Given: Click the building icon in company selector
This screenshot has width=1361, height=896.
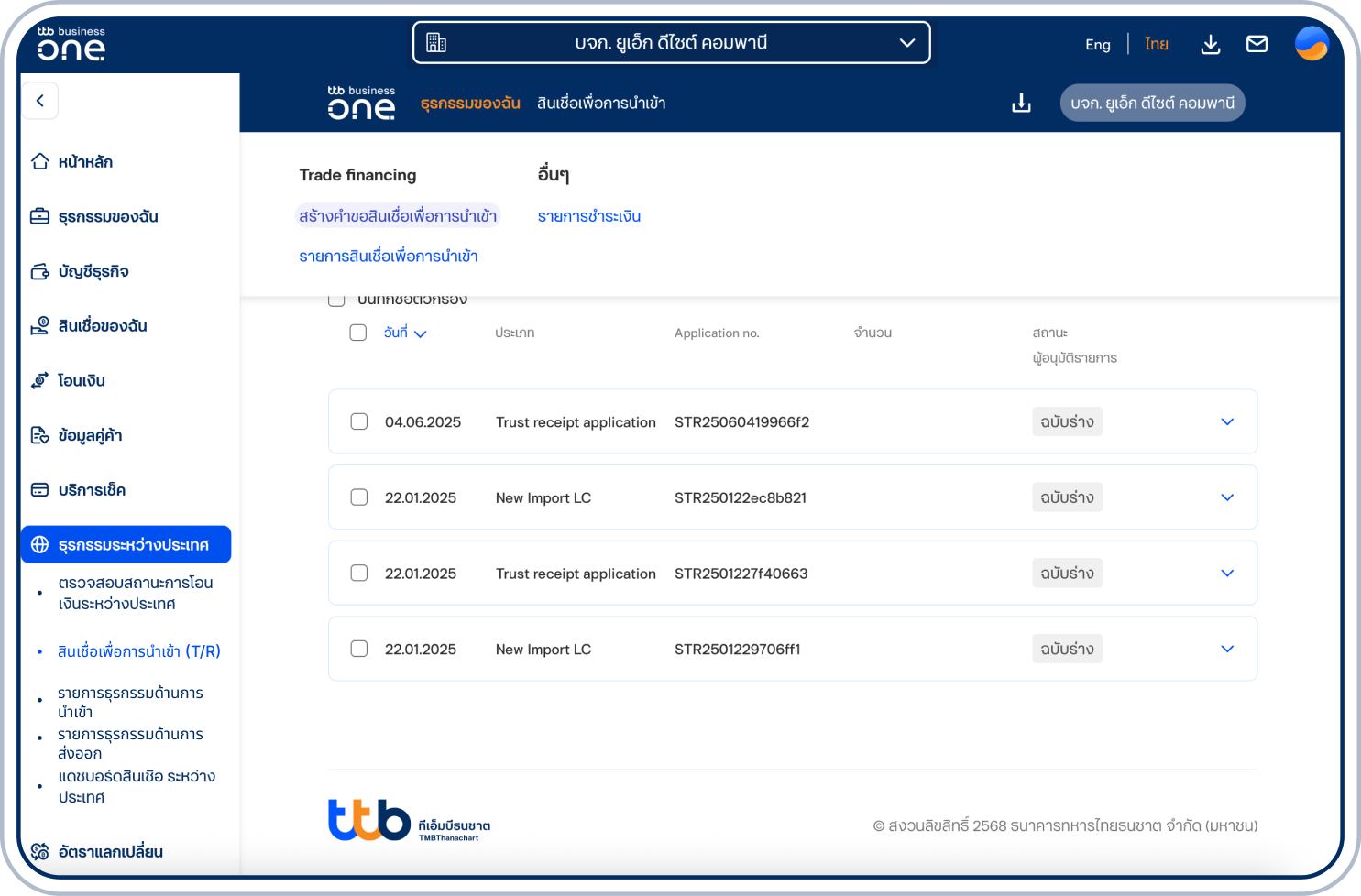Looking at the screenshot, I should click(x=436, y=43).
